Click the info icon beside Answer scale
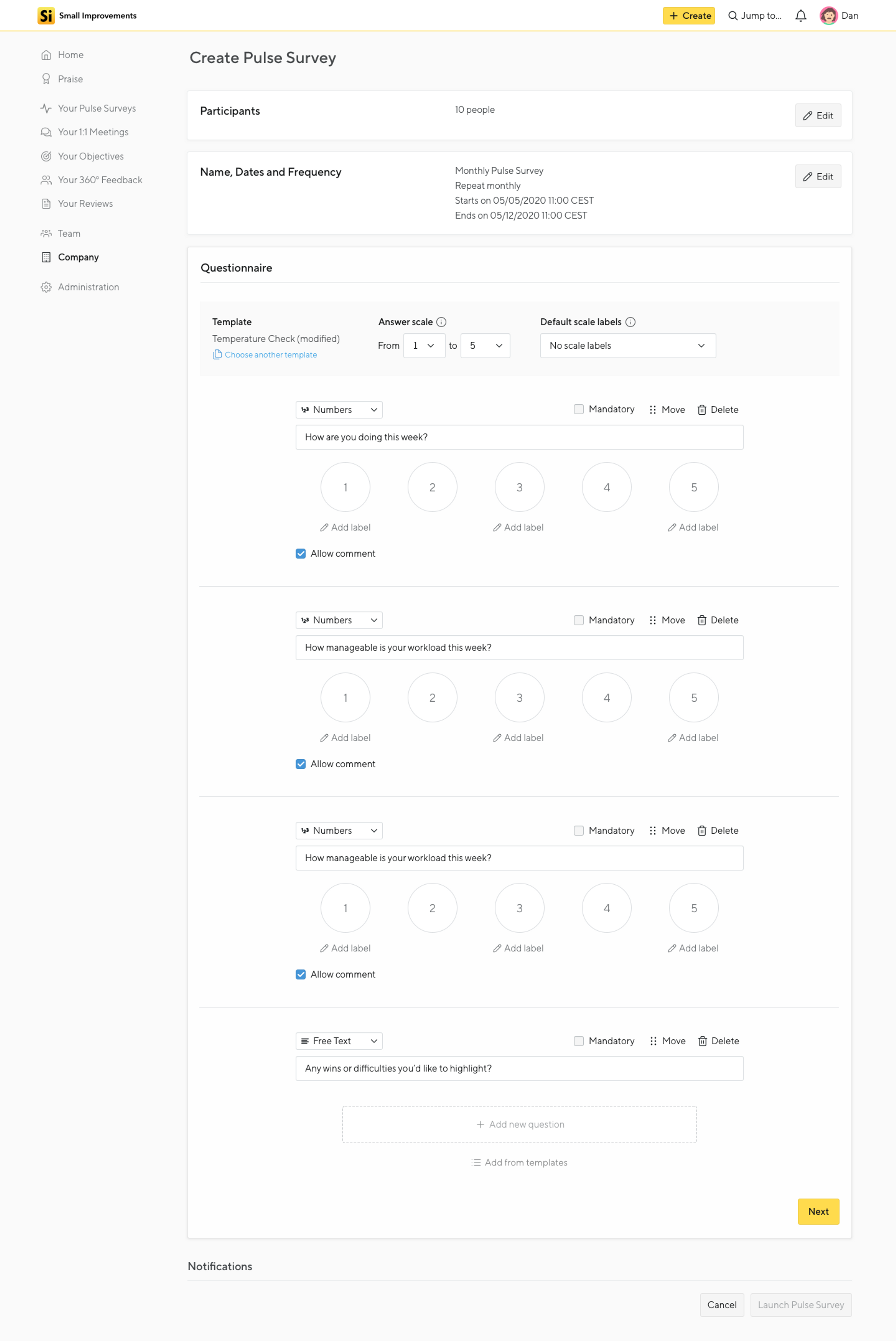This screenshot has width=896, height=1341. (x=441, y=322)
